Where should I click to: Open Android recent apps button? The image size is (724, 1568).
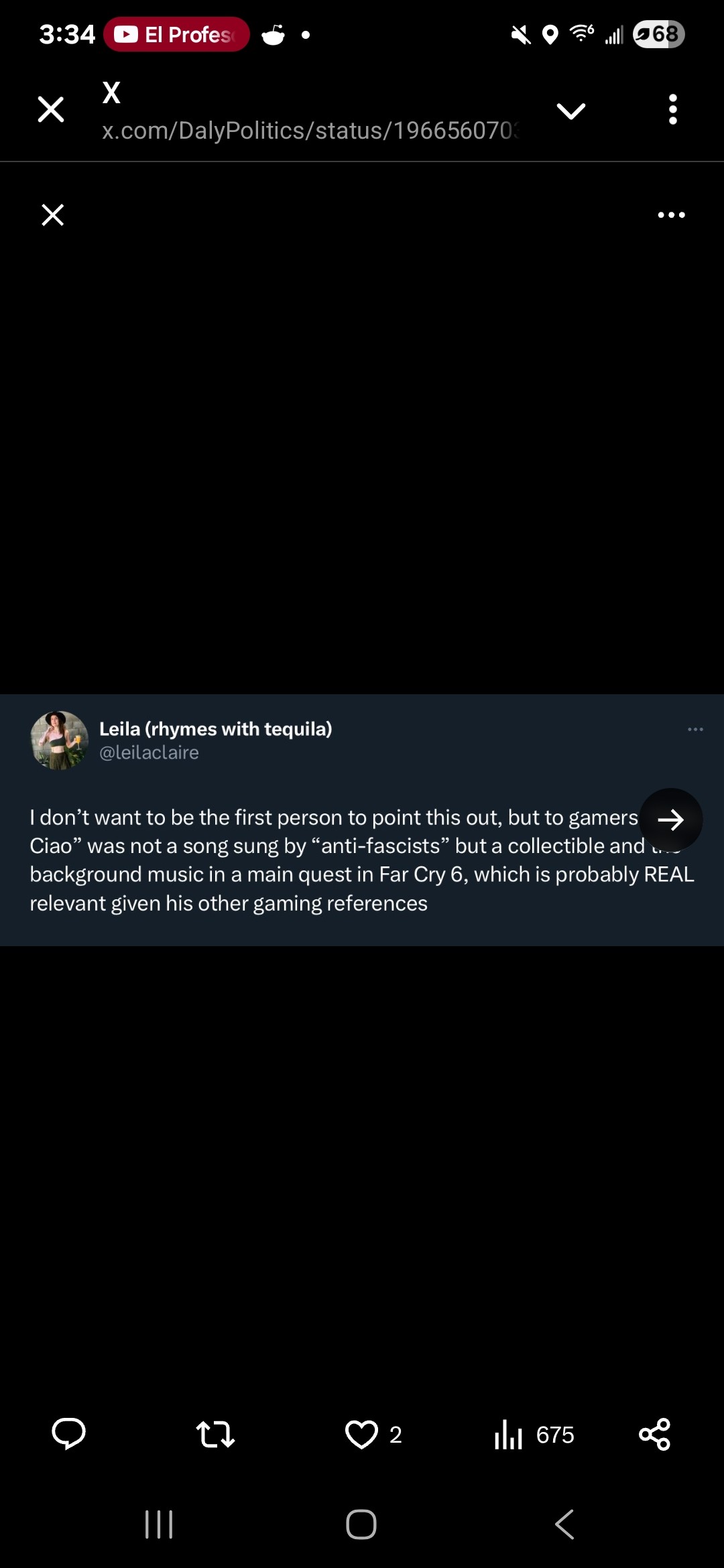coord(159,1524)
